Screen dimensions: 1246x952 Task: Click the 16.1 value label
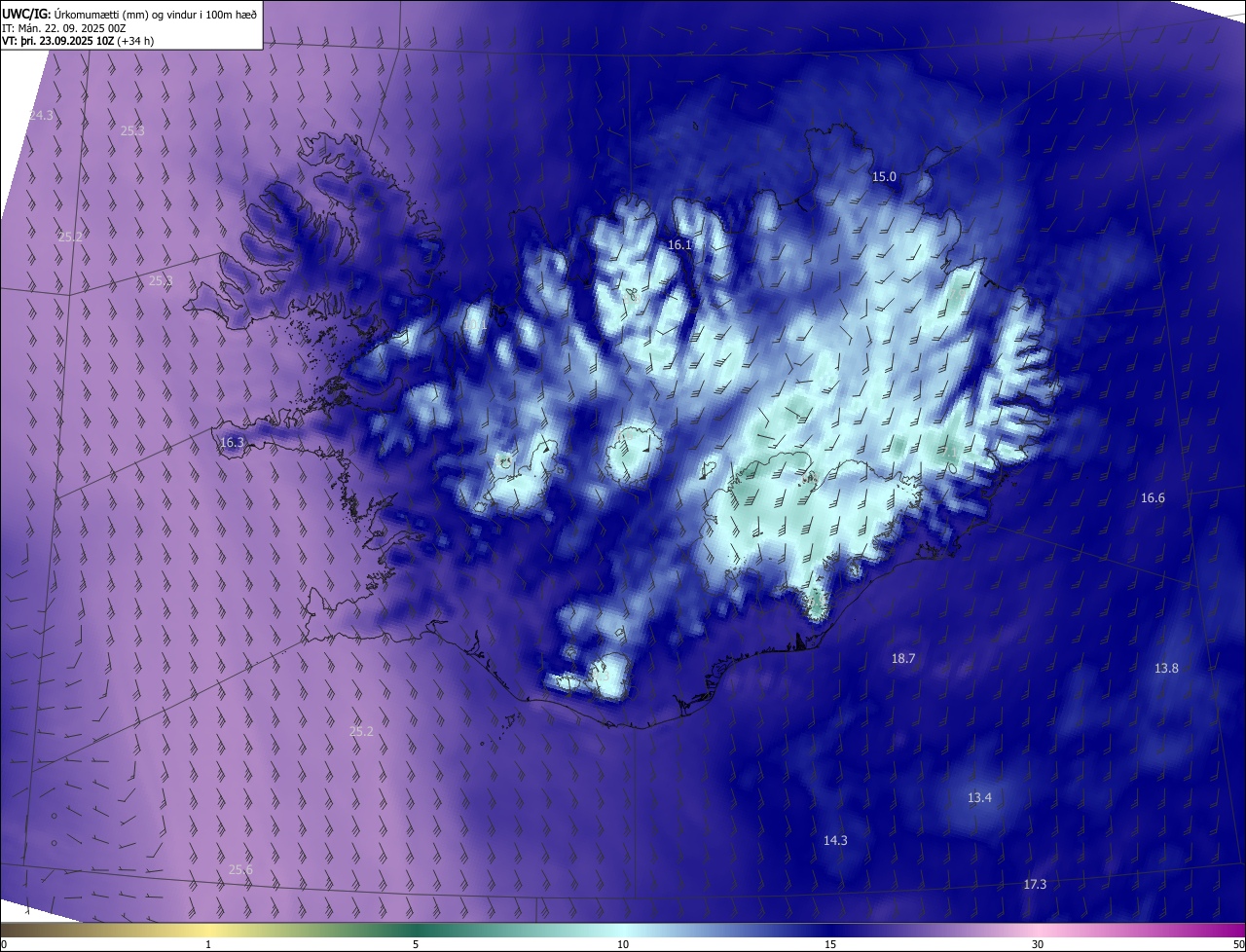pyautogui.click(x=679, y=245)
